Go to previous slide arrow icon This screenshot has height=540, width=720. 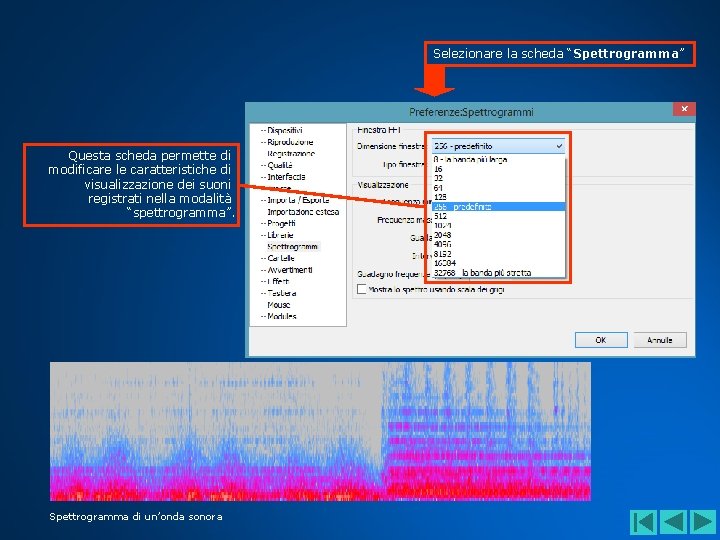click(673, 523)
